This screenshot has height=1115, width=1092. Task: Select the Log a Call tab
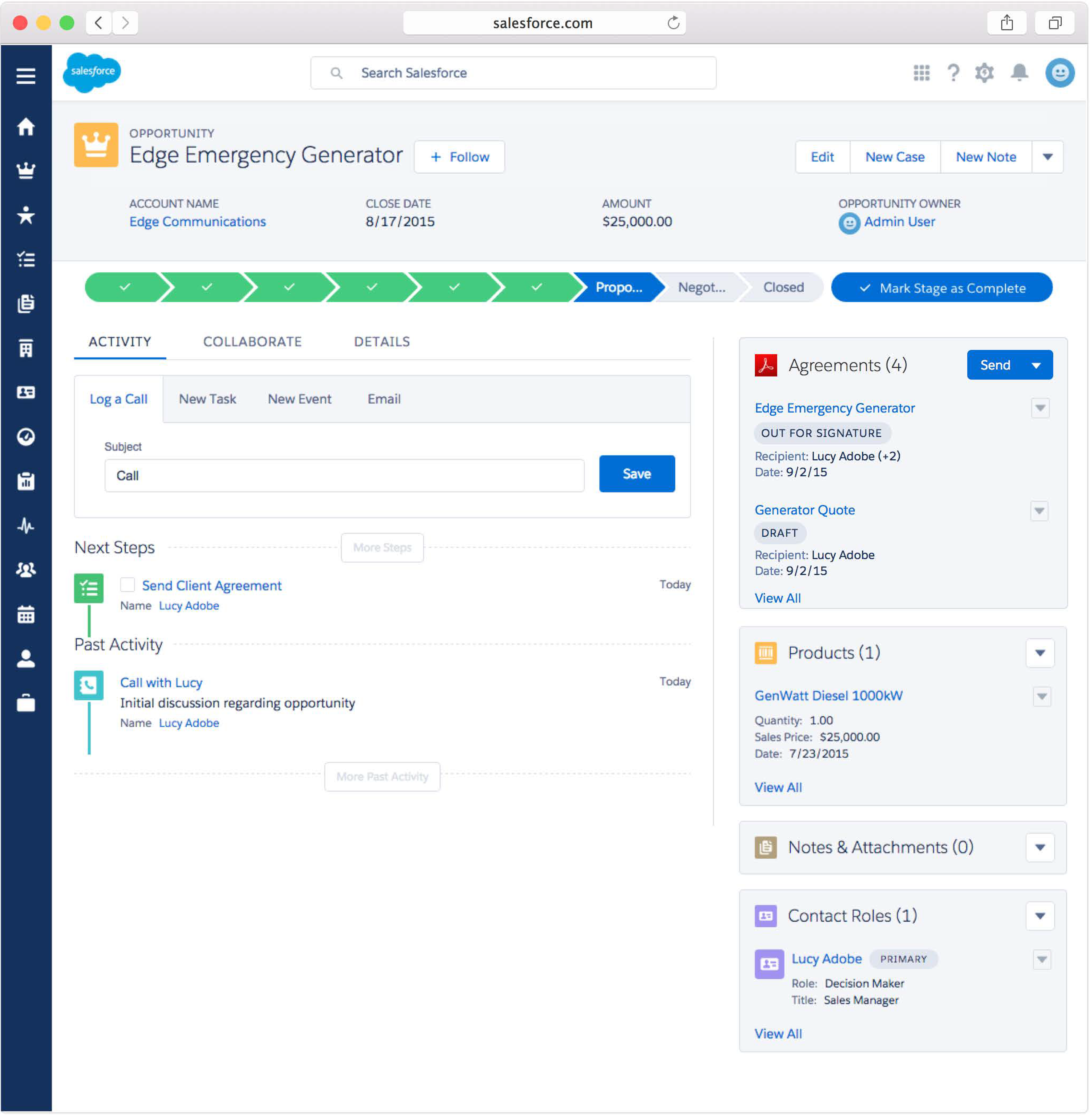tap(119, 399)
